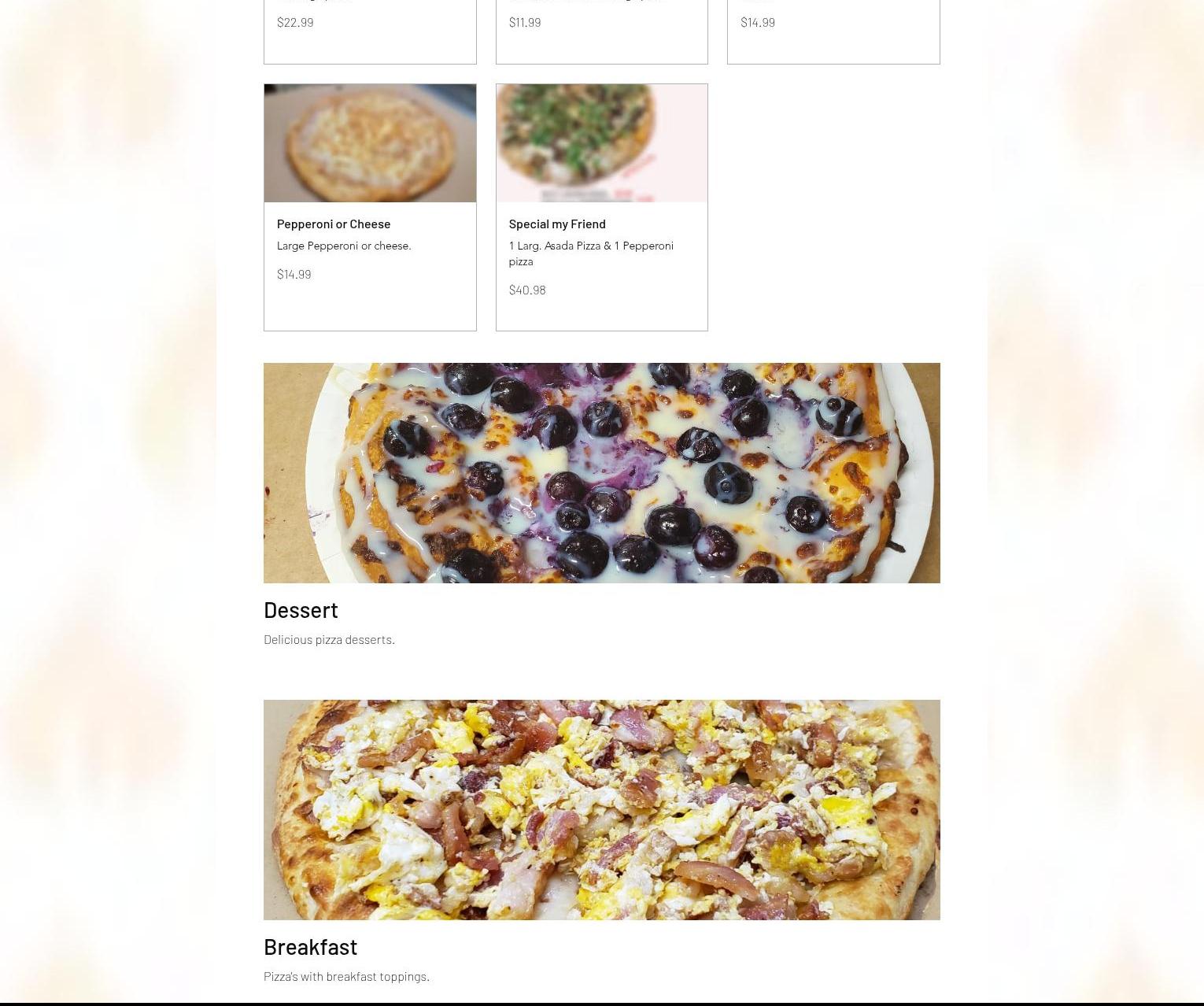The width and height of the screenshot is (1204, 1006).
Task: Open the Dessert section heading
Action: 301,610
